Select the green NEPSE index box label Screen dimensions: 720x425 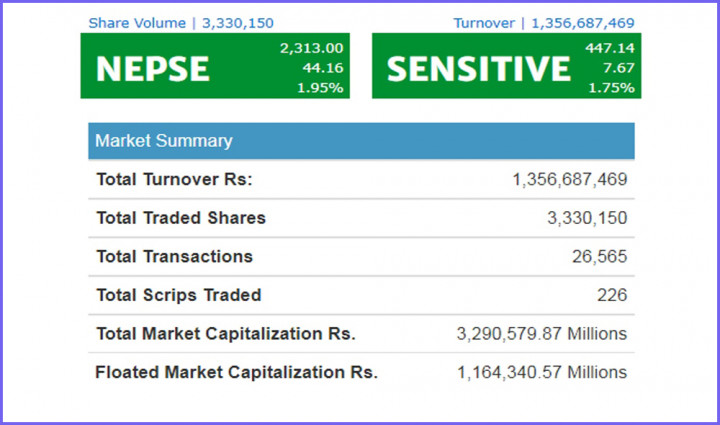[x=152, y=68]
